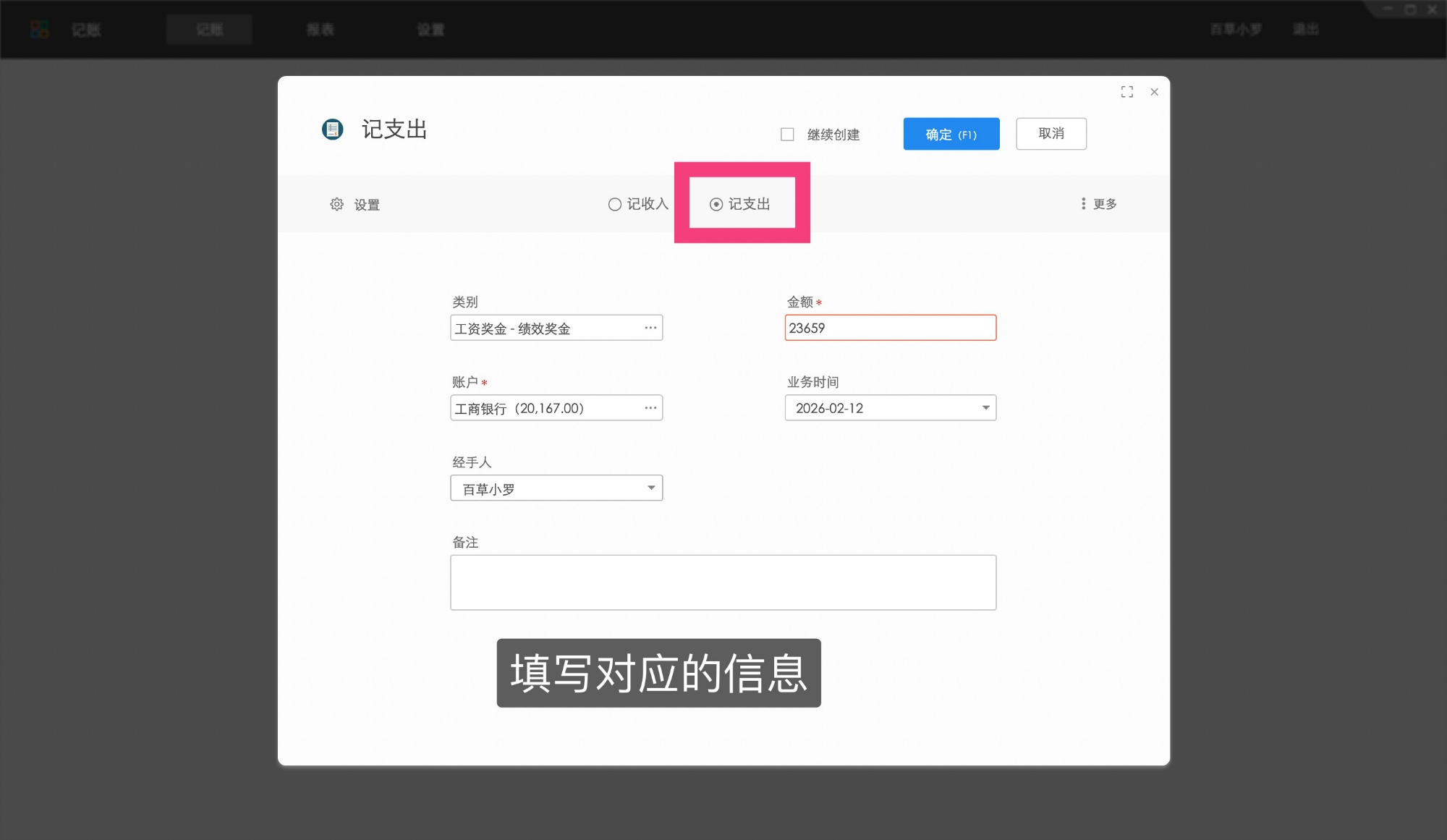Cancel the dialog with the 取消 button
Viewport: 1447px width, 840px height.
pos(1051,134)
